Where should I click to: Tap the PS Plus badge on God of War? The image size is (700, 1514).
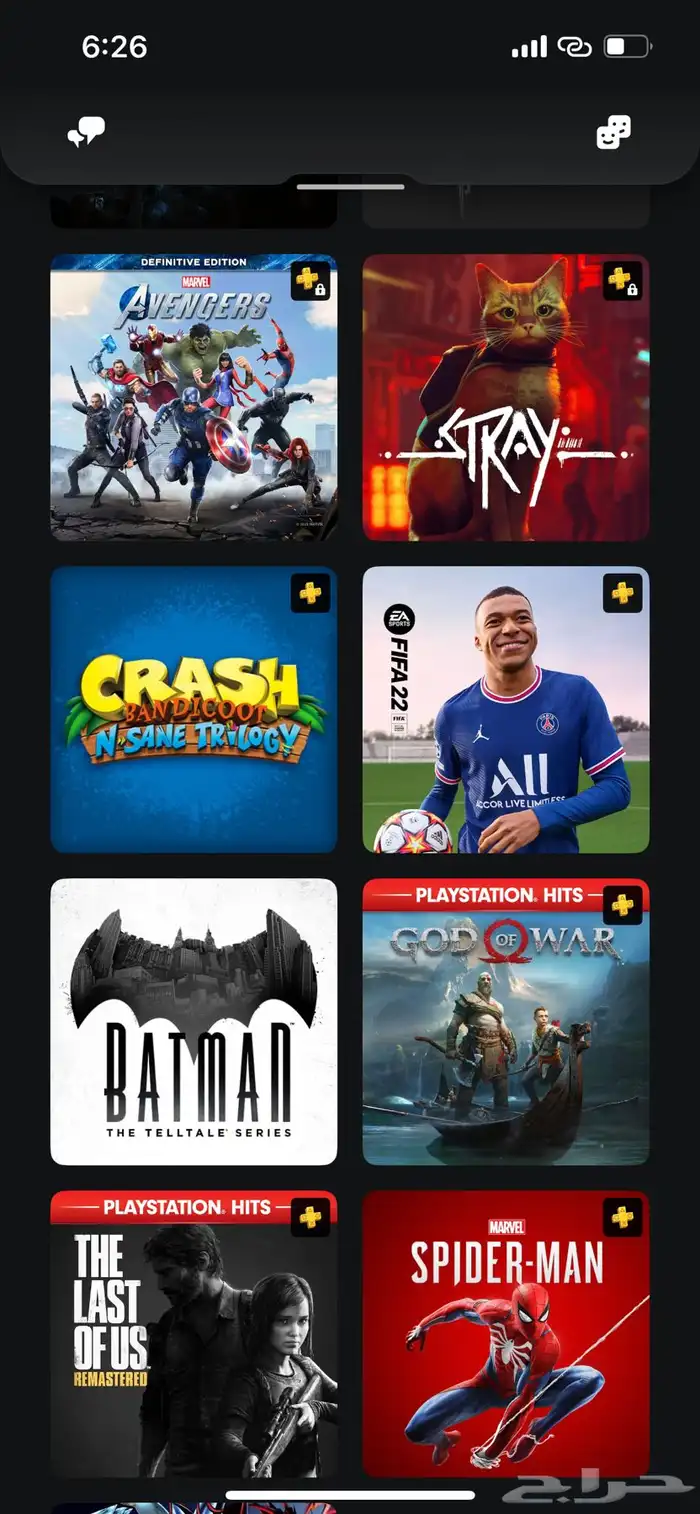tap(623, 906)
